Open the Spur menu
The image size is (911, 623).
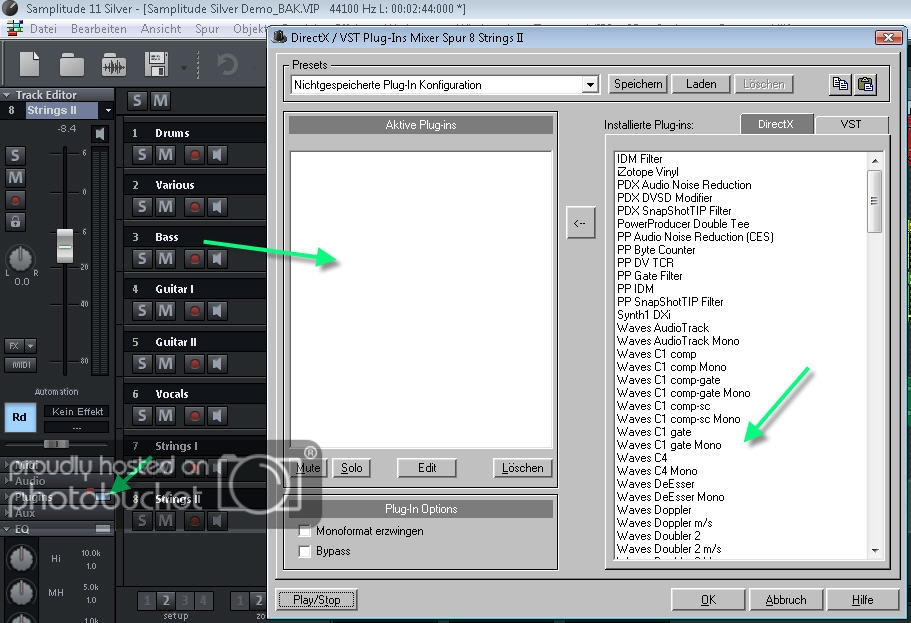(x=207, y=28)
